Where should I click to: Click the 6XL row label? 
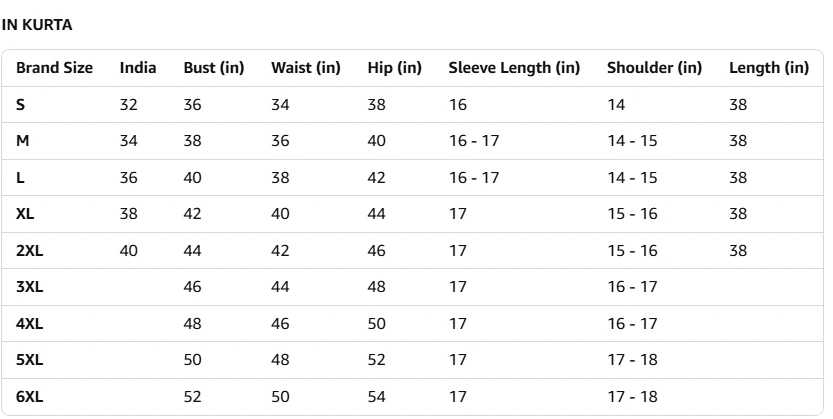[x=29, y=397]
